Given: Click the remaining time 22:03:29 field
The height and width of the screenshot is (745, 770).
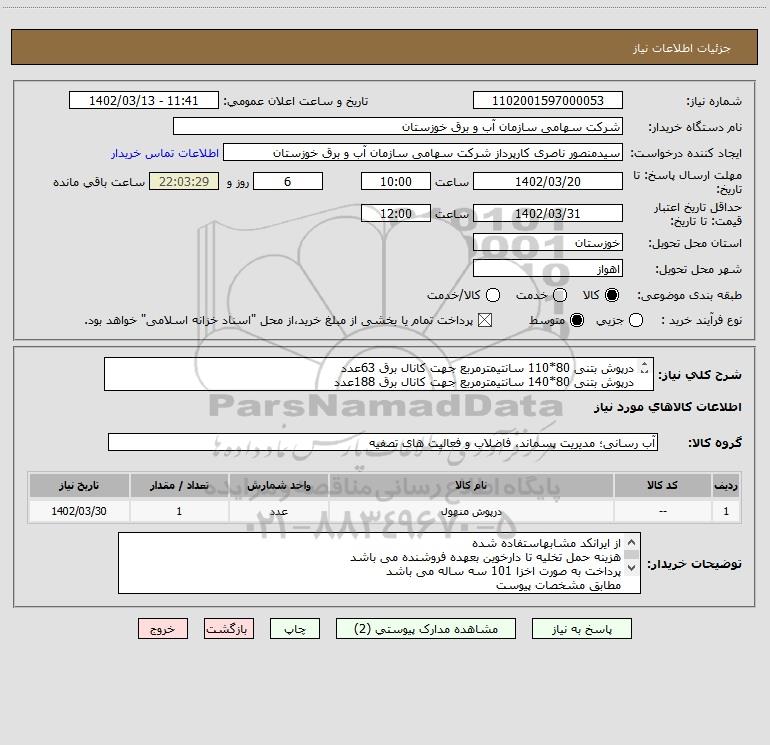Looking at the screenshot, I should (184, 181).
